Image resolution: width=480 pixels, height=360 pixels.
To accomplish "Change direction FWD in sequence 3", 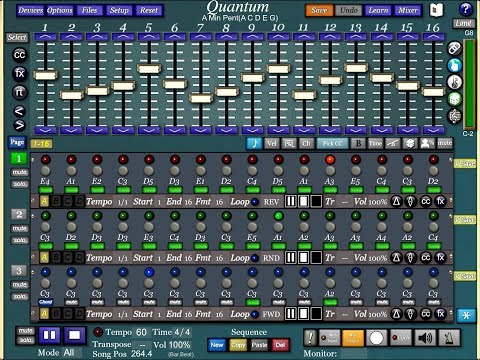I will click(x=271, y=314).
